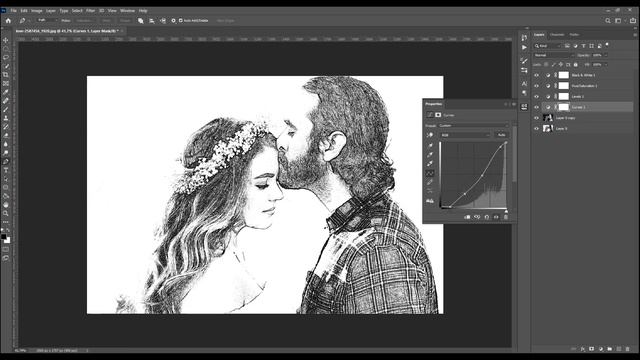Select the Zoom tool
Screen dimensions: 640x360
click(6, 213)
